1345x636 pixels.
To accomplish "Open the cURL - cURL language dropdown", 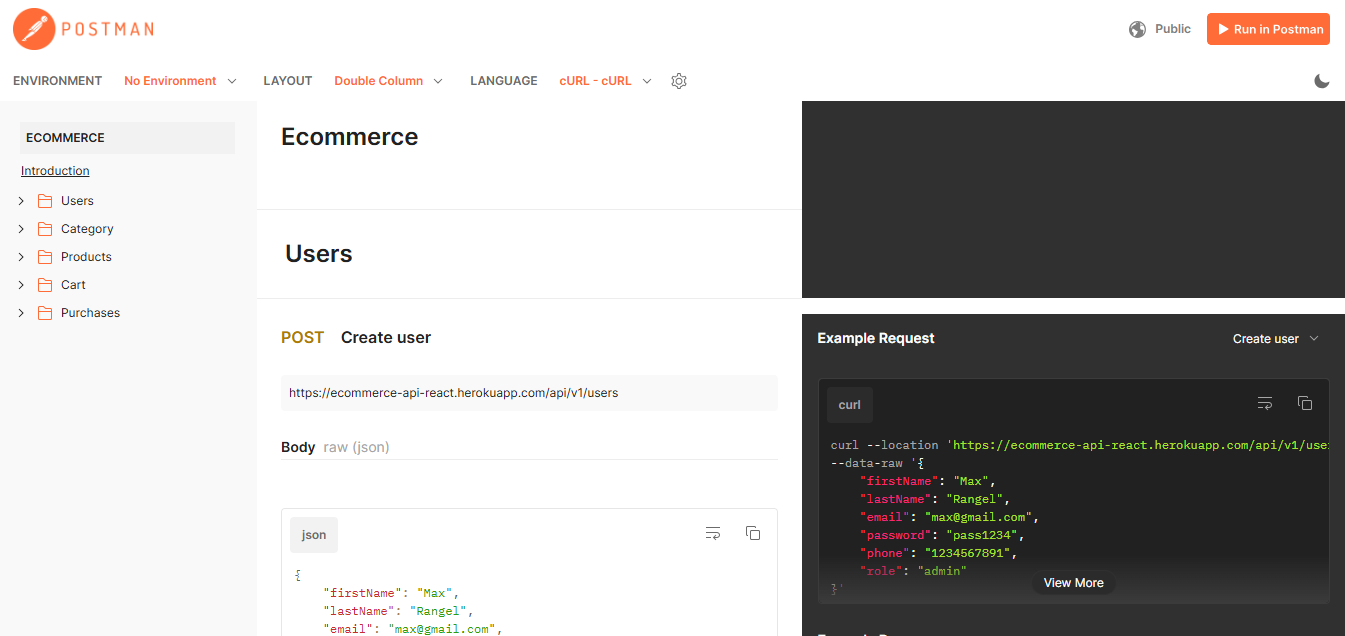I will (606, 81).
